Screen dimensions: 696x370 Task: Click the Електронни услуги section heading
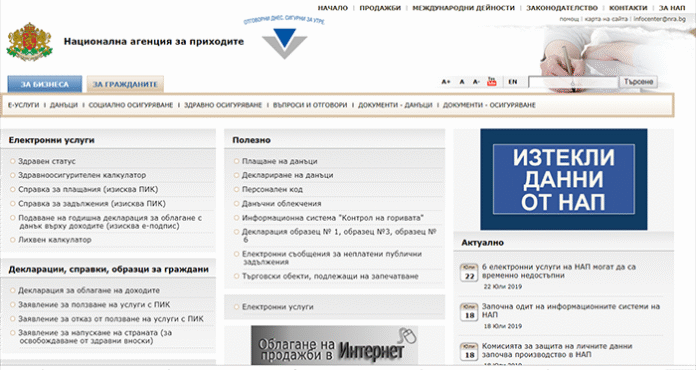(x=51, y=140)
